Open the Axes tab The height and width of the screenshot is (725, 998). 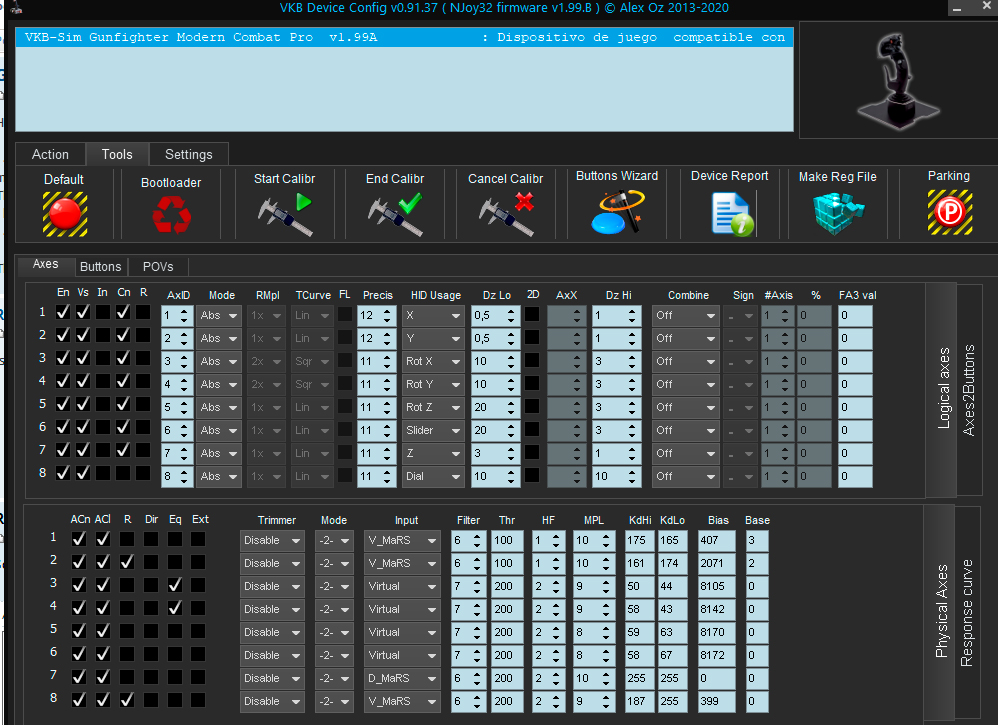(x=45, y=264)
